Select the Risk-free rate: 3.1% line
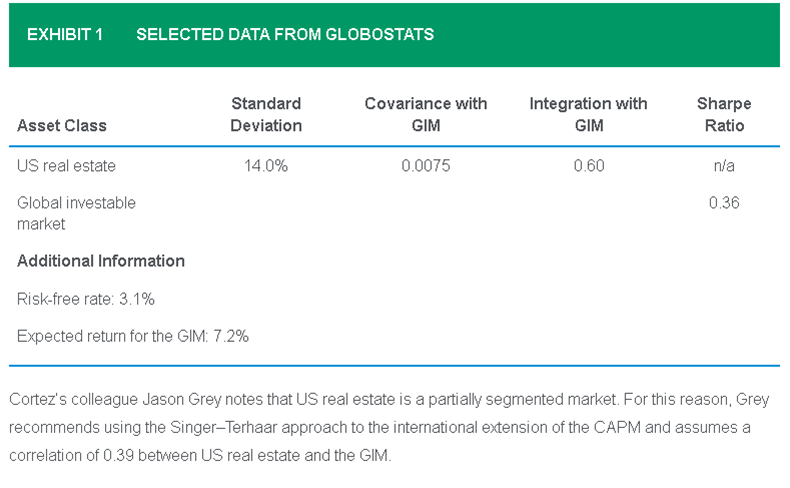 point(86,299)
